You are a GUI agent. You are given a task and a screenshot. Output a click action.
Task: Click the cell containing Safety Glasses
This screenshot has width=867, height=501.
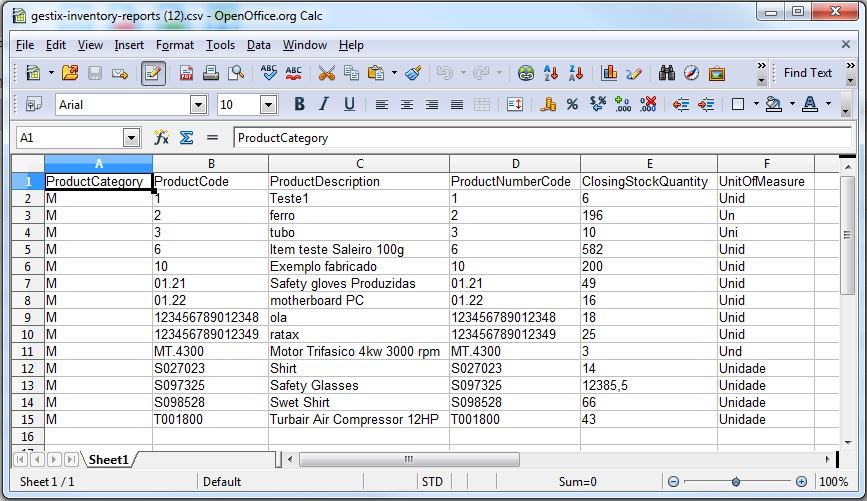pos(359,385)
